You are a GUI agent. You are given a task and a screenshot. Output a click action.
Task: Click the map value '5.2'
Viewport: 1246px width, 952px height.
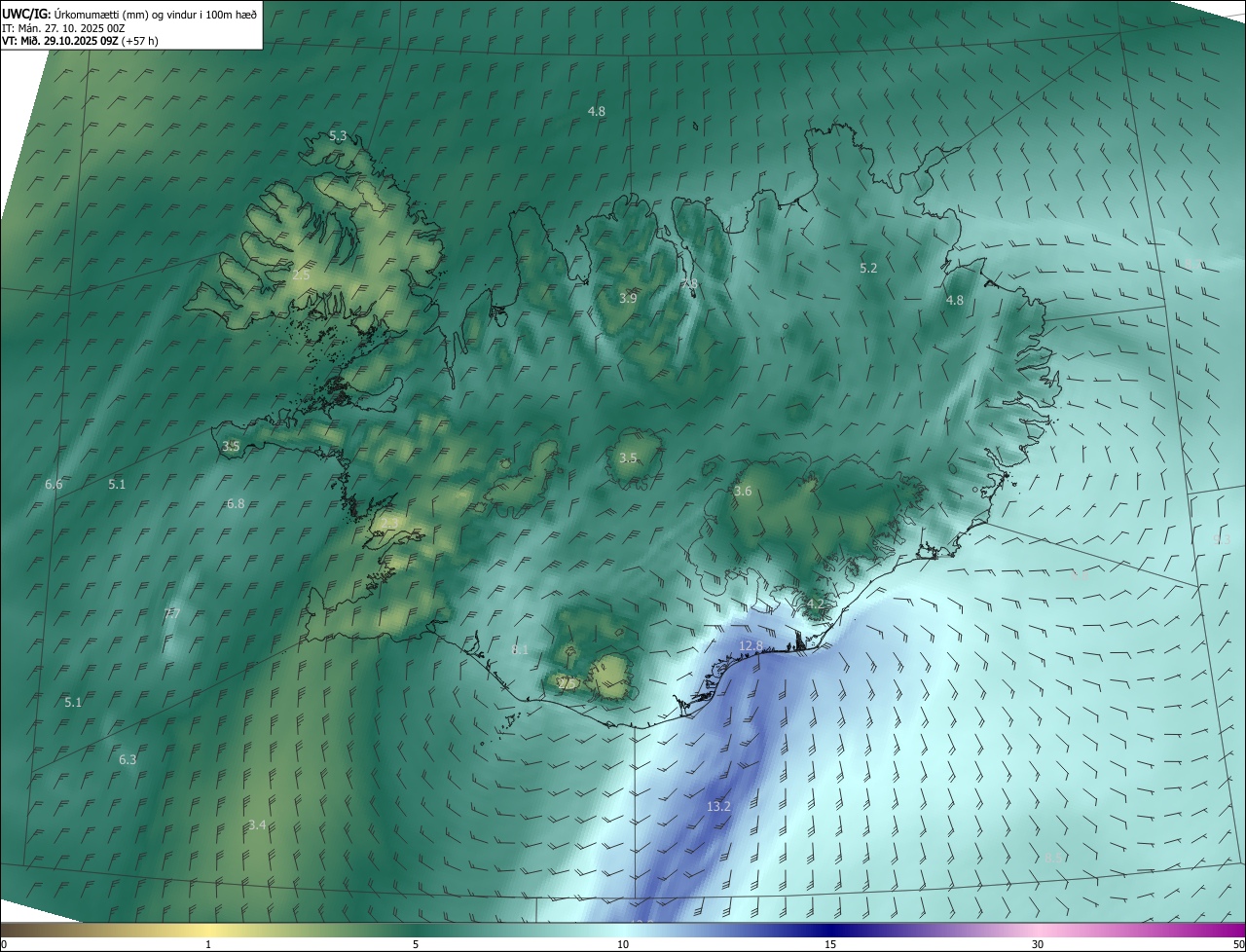pyautogui.click(x=868, y=268)
